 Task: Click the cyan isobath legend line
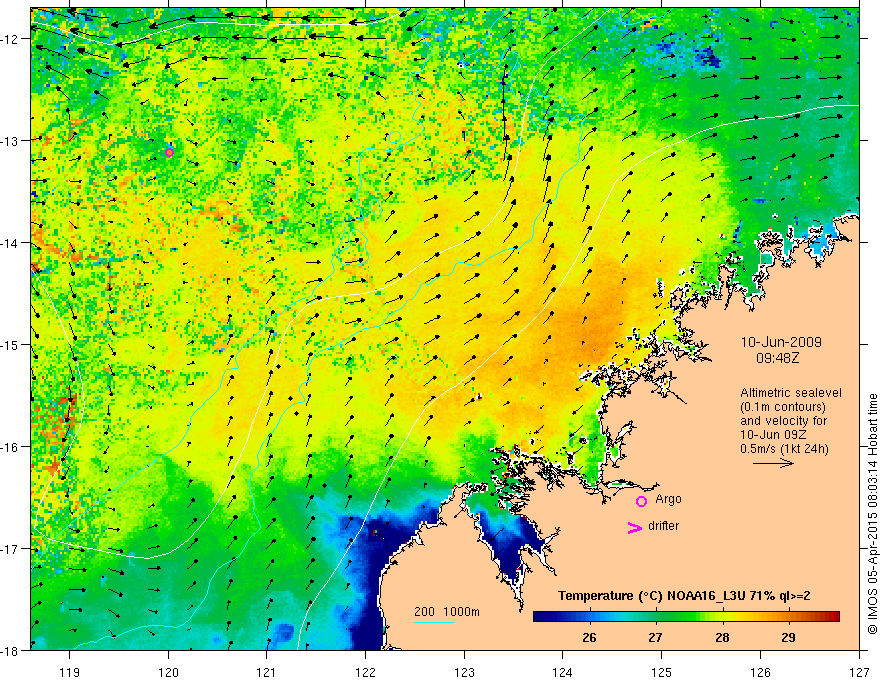click(434, 622)
